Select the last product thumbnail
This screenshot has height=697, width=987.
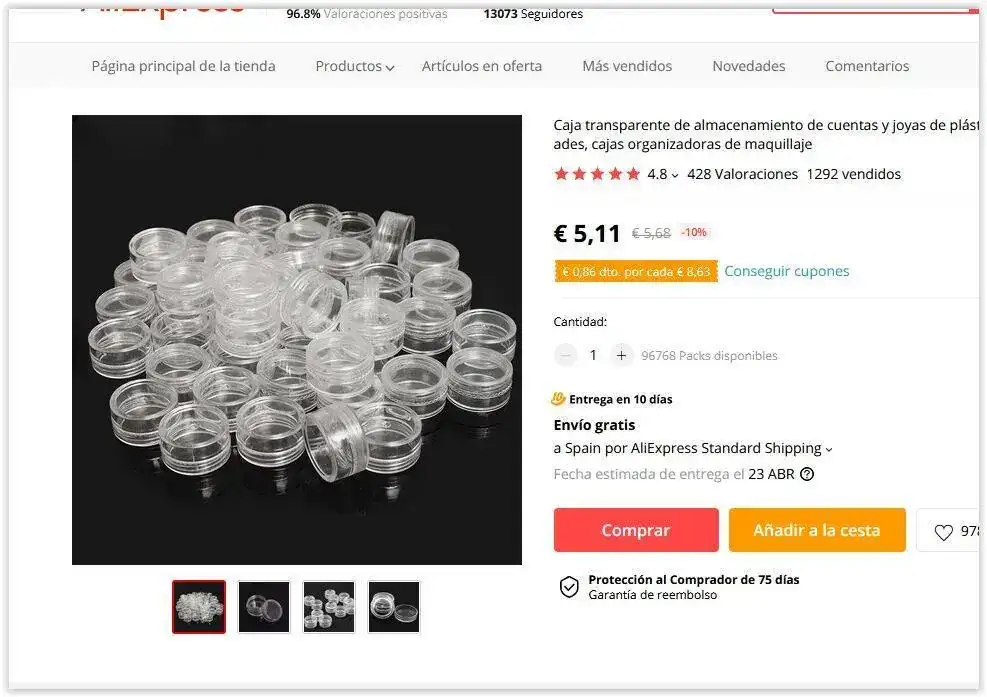pos(394,607)
